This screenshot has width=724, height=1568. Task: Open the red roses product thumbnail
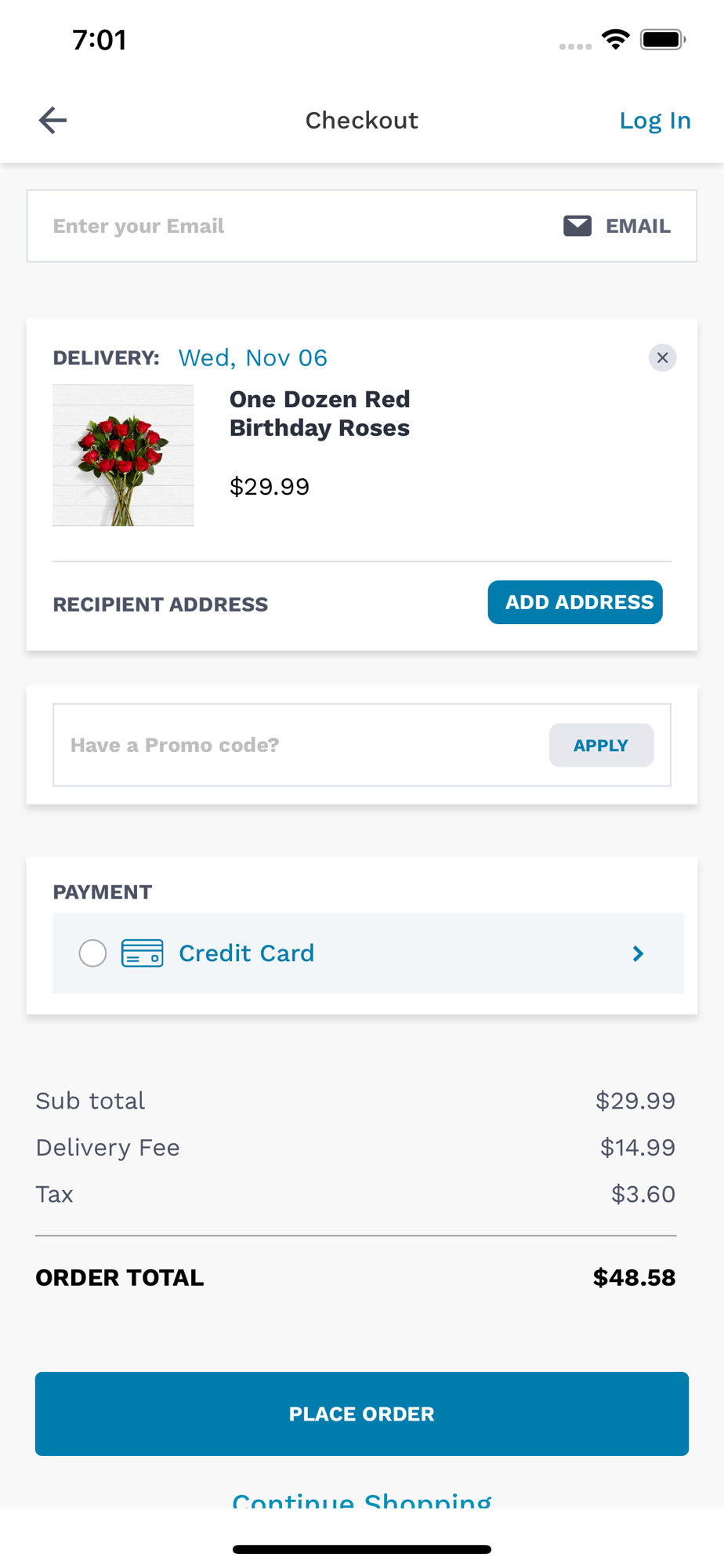(x=123, y=455)
